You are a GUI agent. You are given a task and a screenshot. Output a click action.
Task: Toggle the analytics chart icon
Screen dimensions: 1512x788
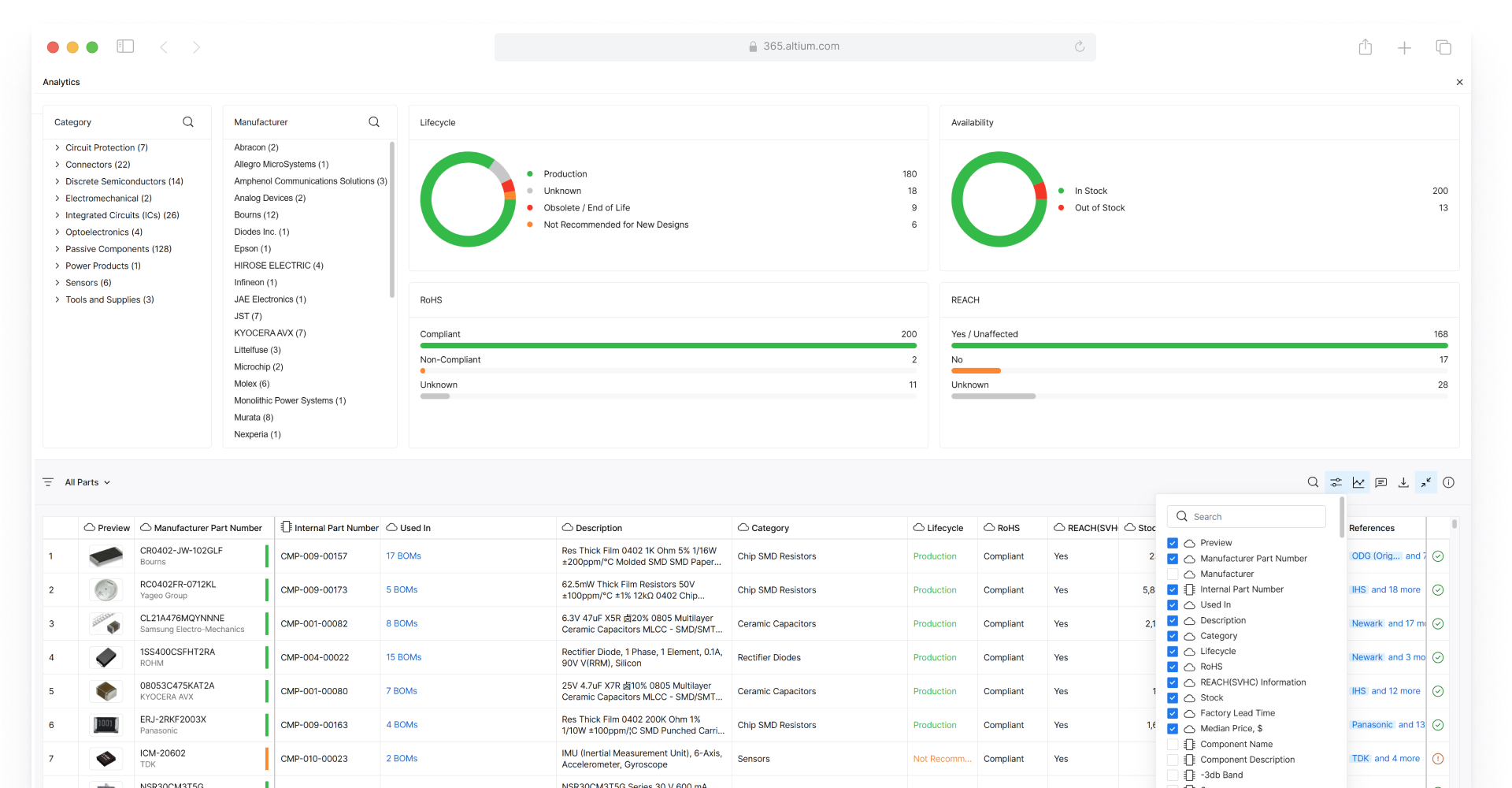pos(1358,482)
